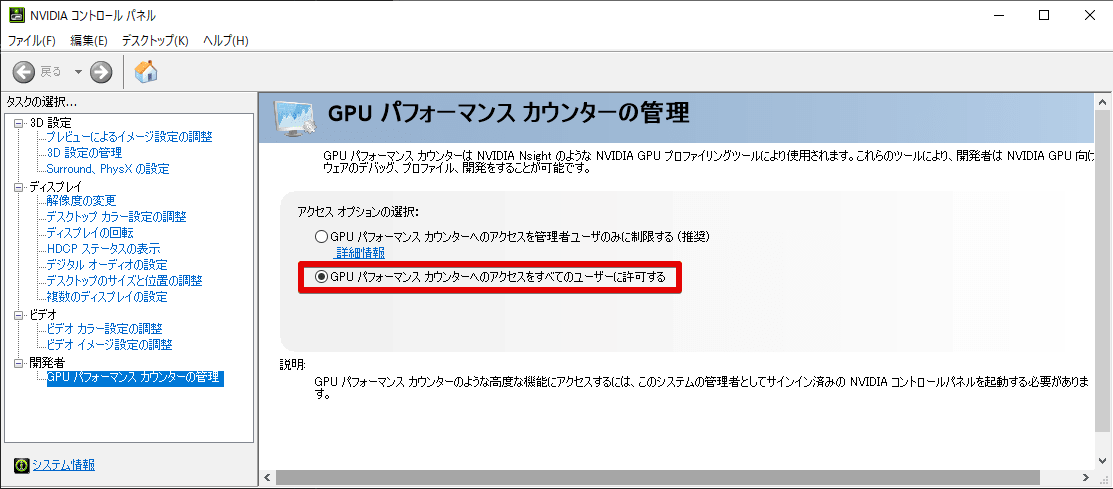Select ビデオ カラー設定の調整
Image resolution: width=1113 pixels, height=489 pixels.
click(104, 329)
